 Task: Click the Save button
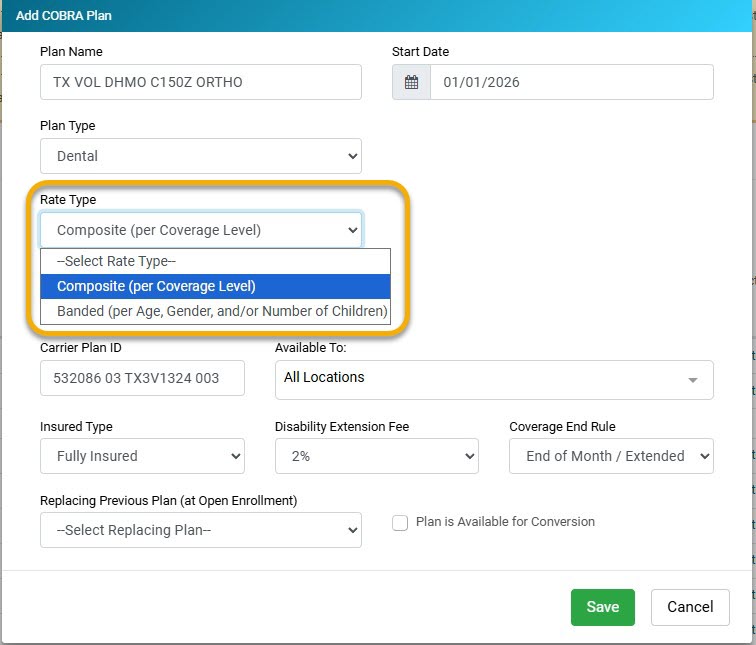point(602,607)
